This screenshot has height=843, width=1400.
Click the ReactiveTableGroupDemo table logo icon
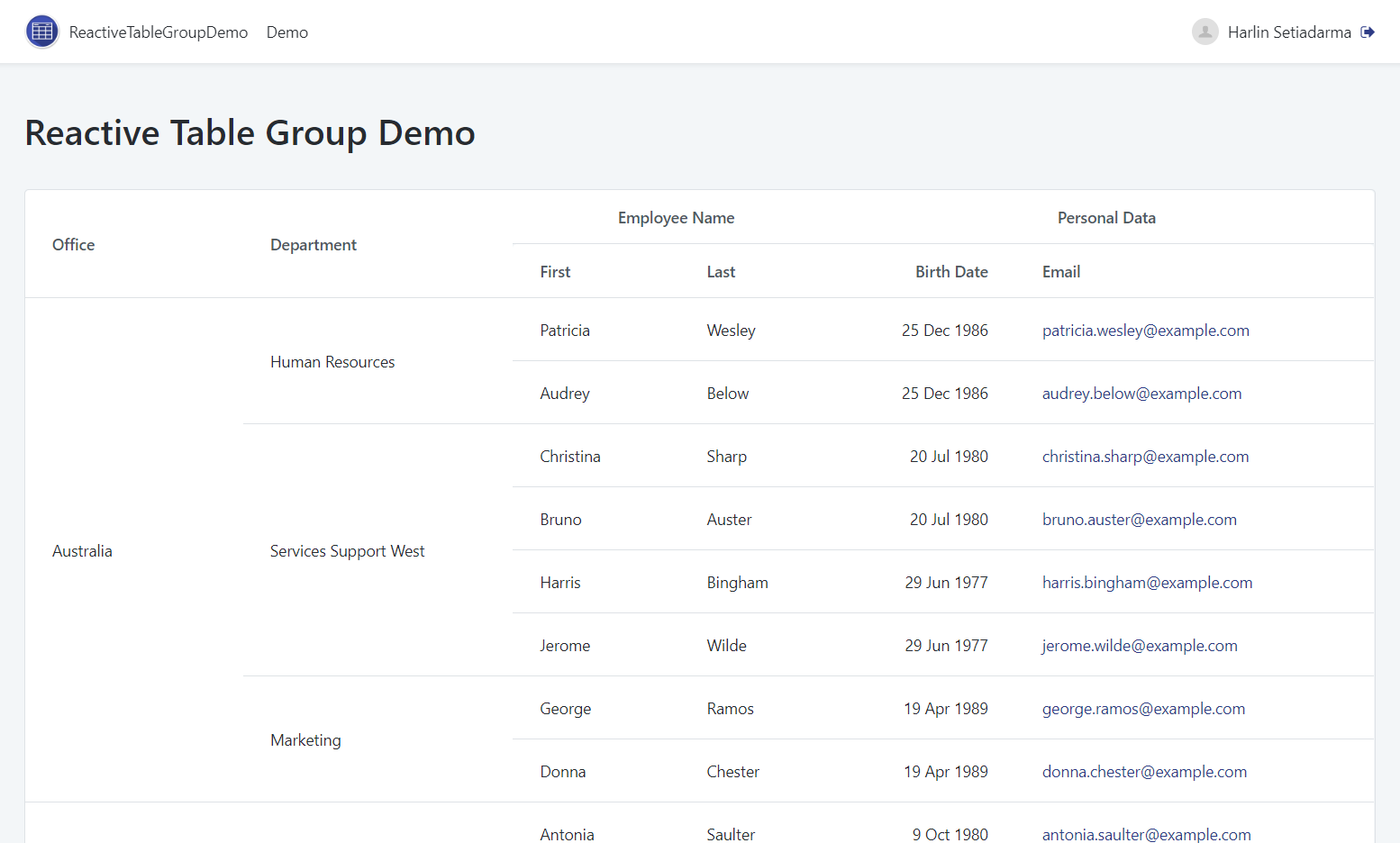click(x=41, y=31)
